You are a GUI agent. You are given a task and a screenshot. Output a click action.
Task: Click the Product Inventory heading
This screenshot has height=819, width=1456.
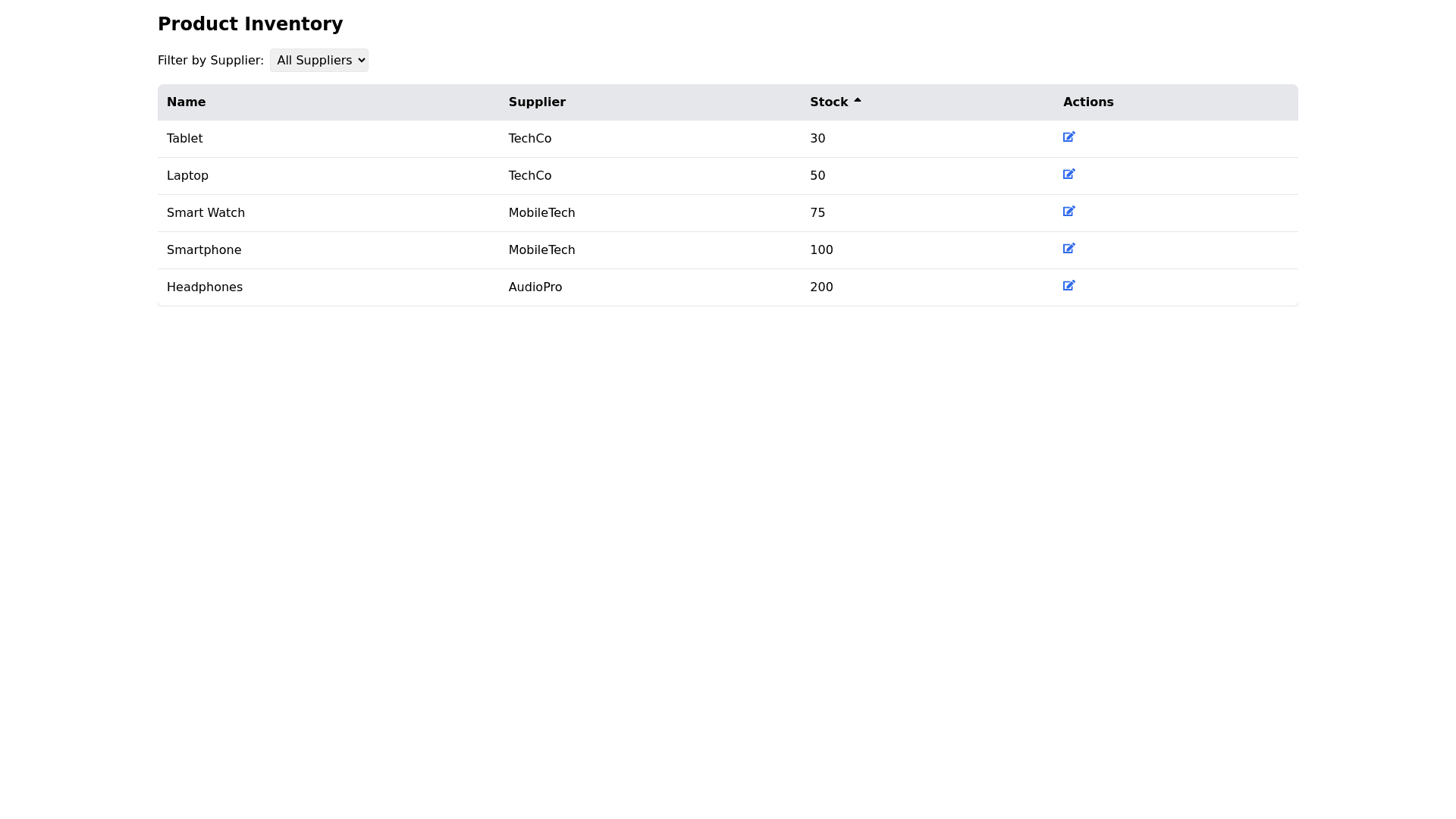point(250,24)
